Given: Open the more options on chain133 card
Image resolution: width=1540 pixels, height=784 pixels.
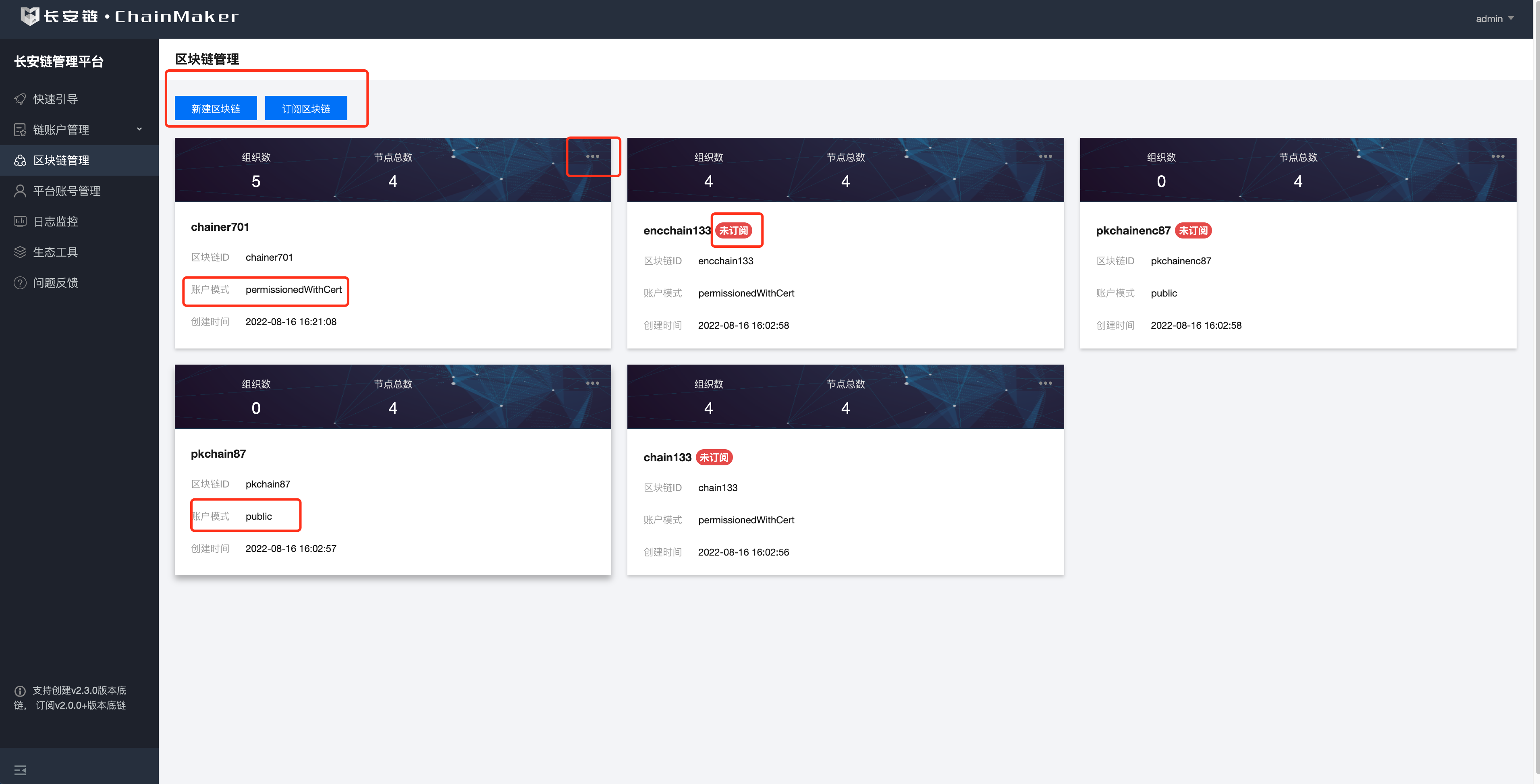Looking at the screenshot, I should pos(1045,383).
